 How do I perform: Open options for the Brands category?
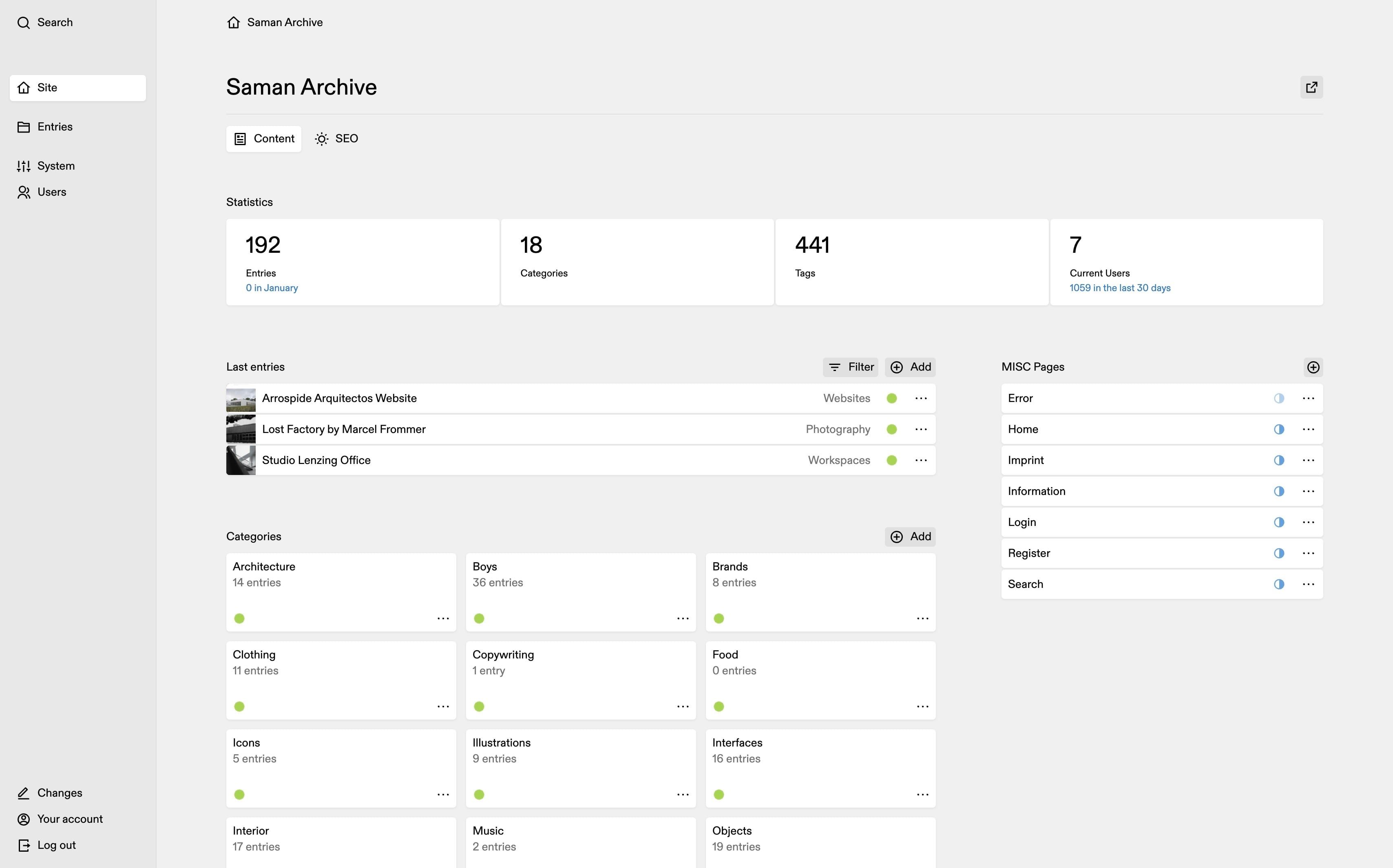[922, 618]
